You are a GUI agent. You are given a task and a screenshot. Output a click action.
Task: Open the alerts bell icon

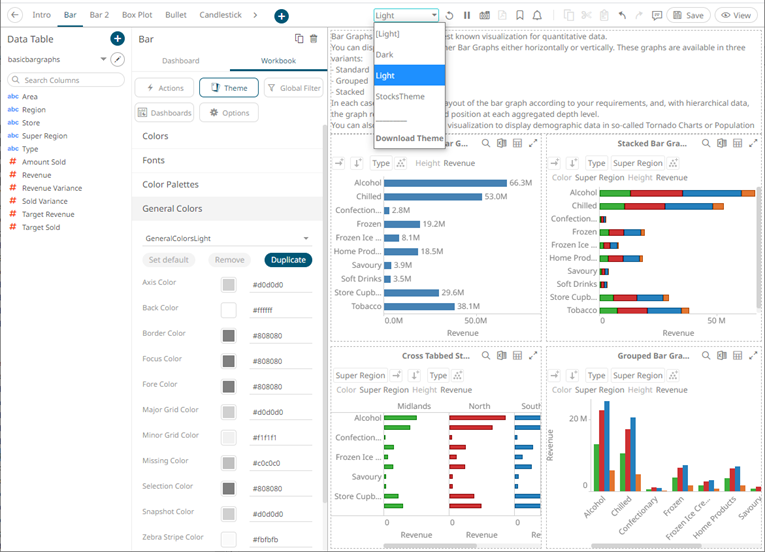click(x=538, y=16)
